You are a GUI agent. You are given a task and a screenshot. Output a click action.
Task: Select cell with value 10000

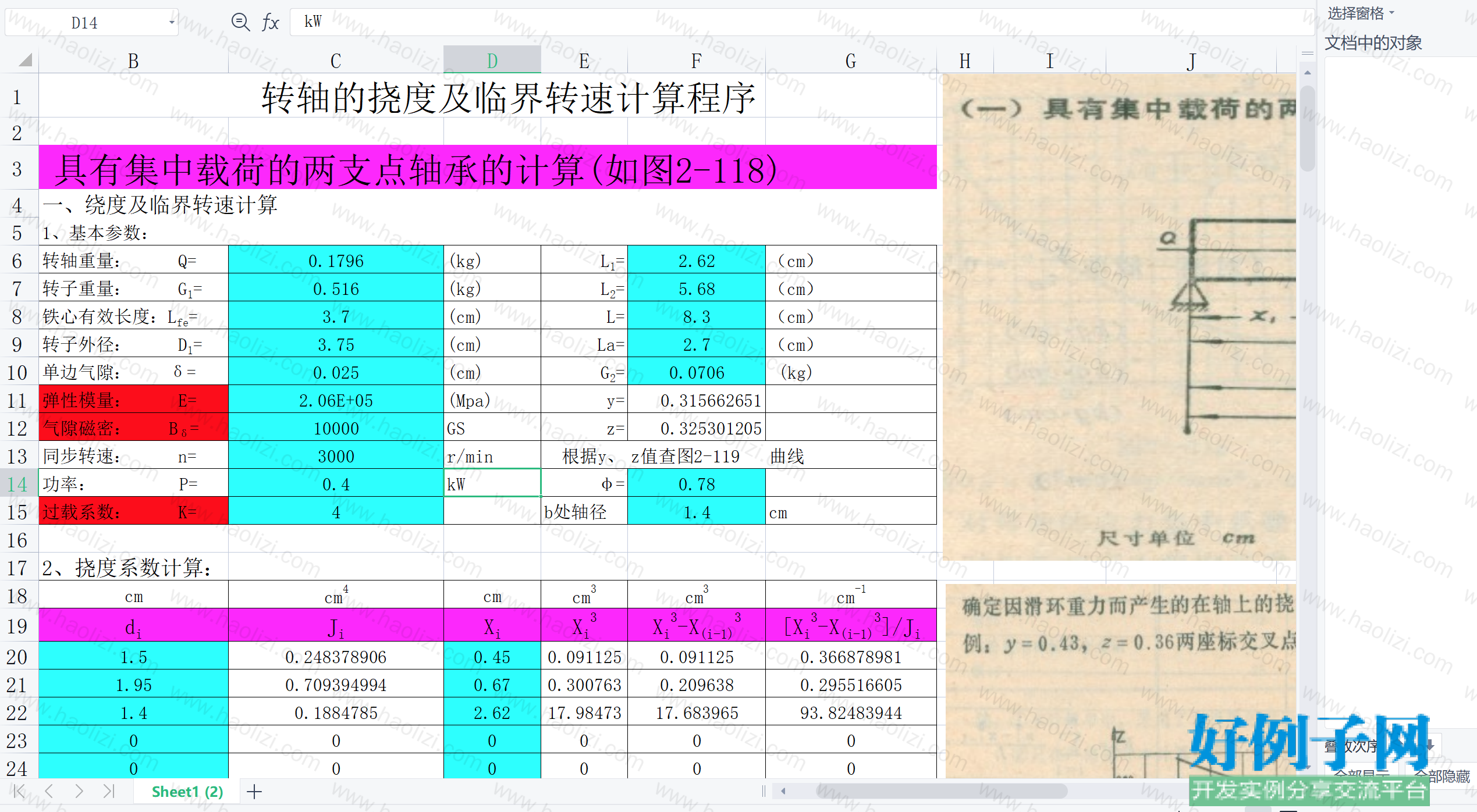click(336, 428)
